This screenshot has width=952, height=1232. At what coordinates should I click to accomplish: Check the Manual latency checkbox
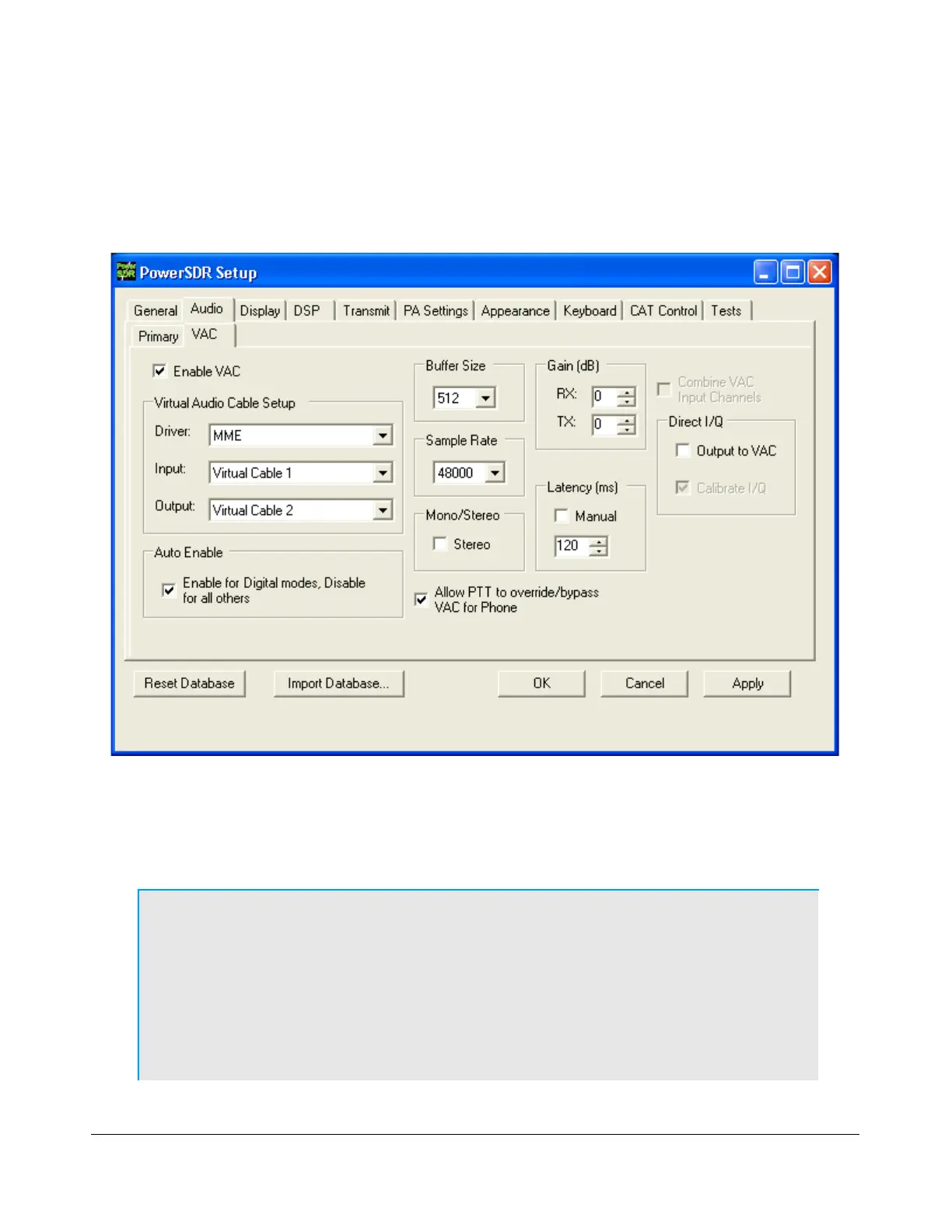[x=561, y=516]
